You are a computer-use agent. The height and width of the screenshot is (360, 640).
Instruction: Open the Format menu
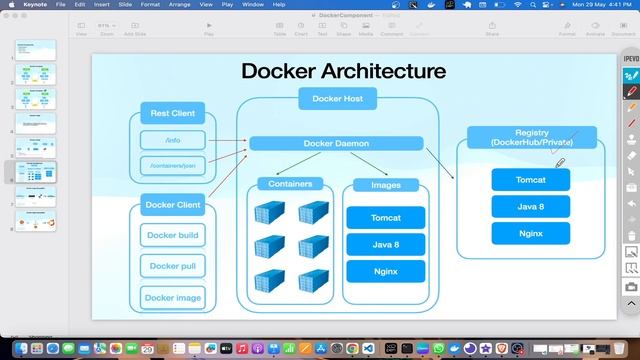point(150,4)
